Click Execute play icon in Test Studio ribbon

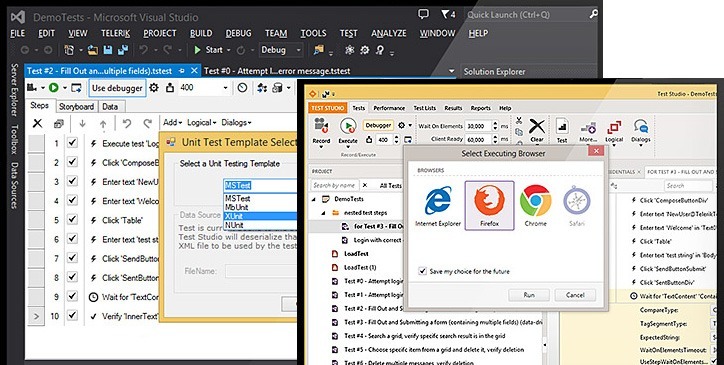click(x=348, y=126)
